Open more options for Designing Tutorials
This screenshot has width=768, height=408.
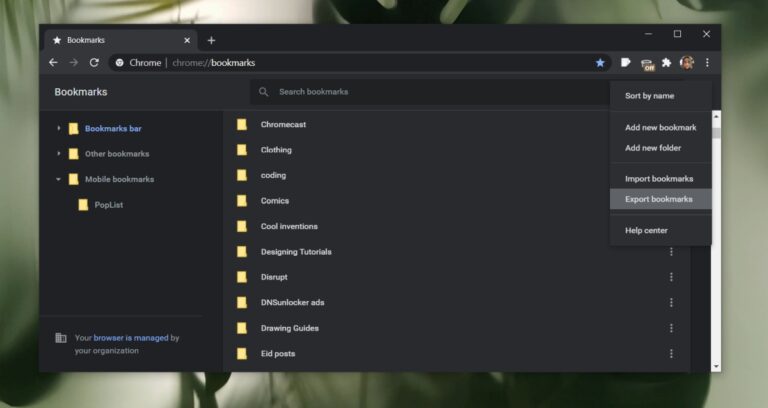coord(671,252)
